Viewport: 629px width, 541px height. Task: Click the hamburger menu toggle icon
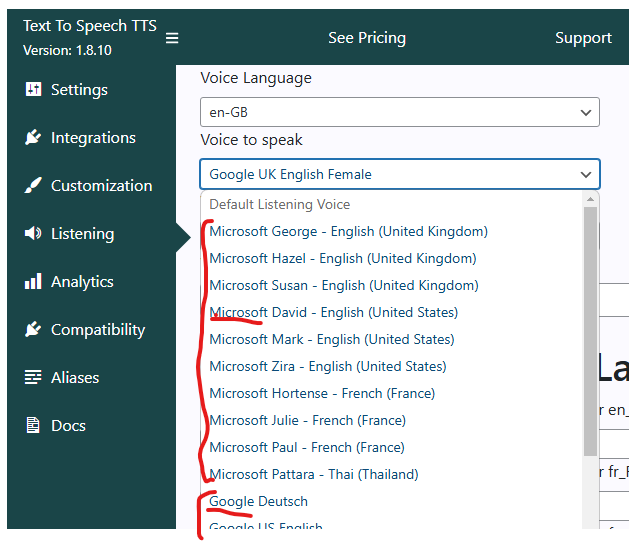[172, 38]
